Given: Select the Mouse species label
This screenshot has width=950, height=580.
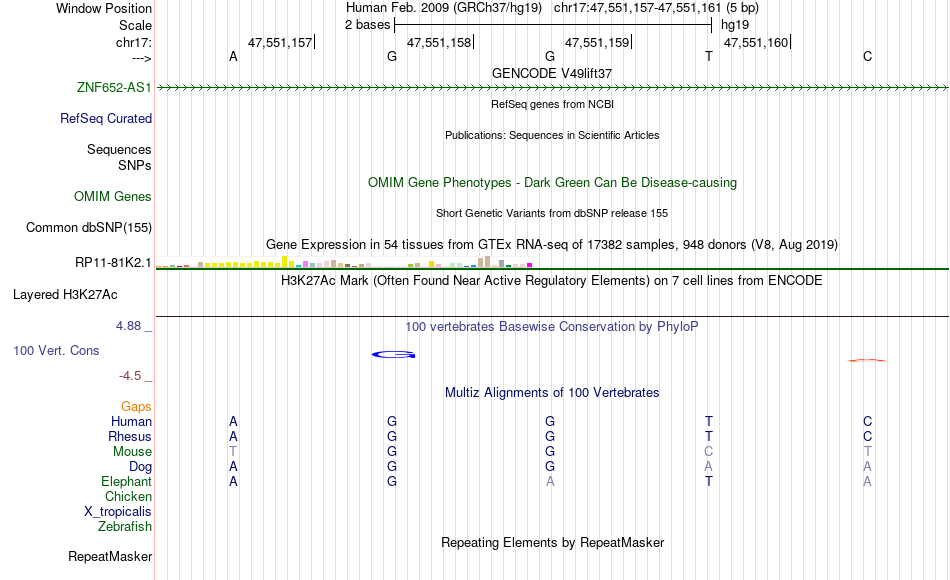Looking at the screenshot, I should click(x=132, y=452).
